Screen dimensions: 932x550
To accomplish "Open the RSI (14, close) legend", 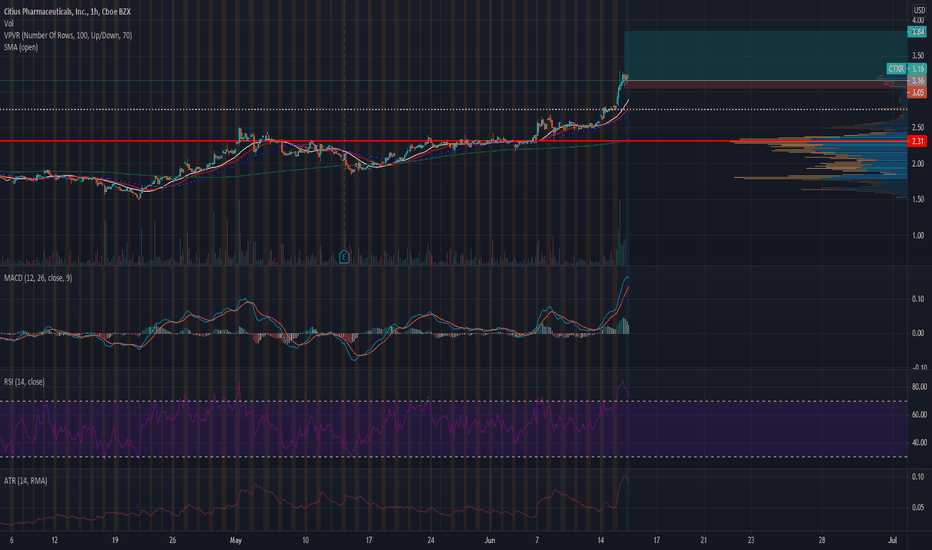I will (24, 382).
